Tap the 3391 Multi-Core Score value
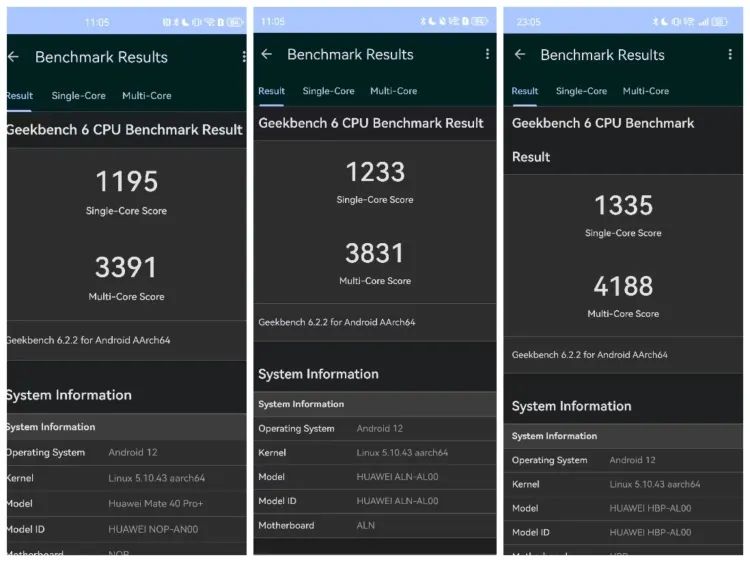 (x=126, y=268)
